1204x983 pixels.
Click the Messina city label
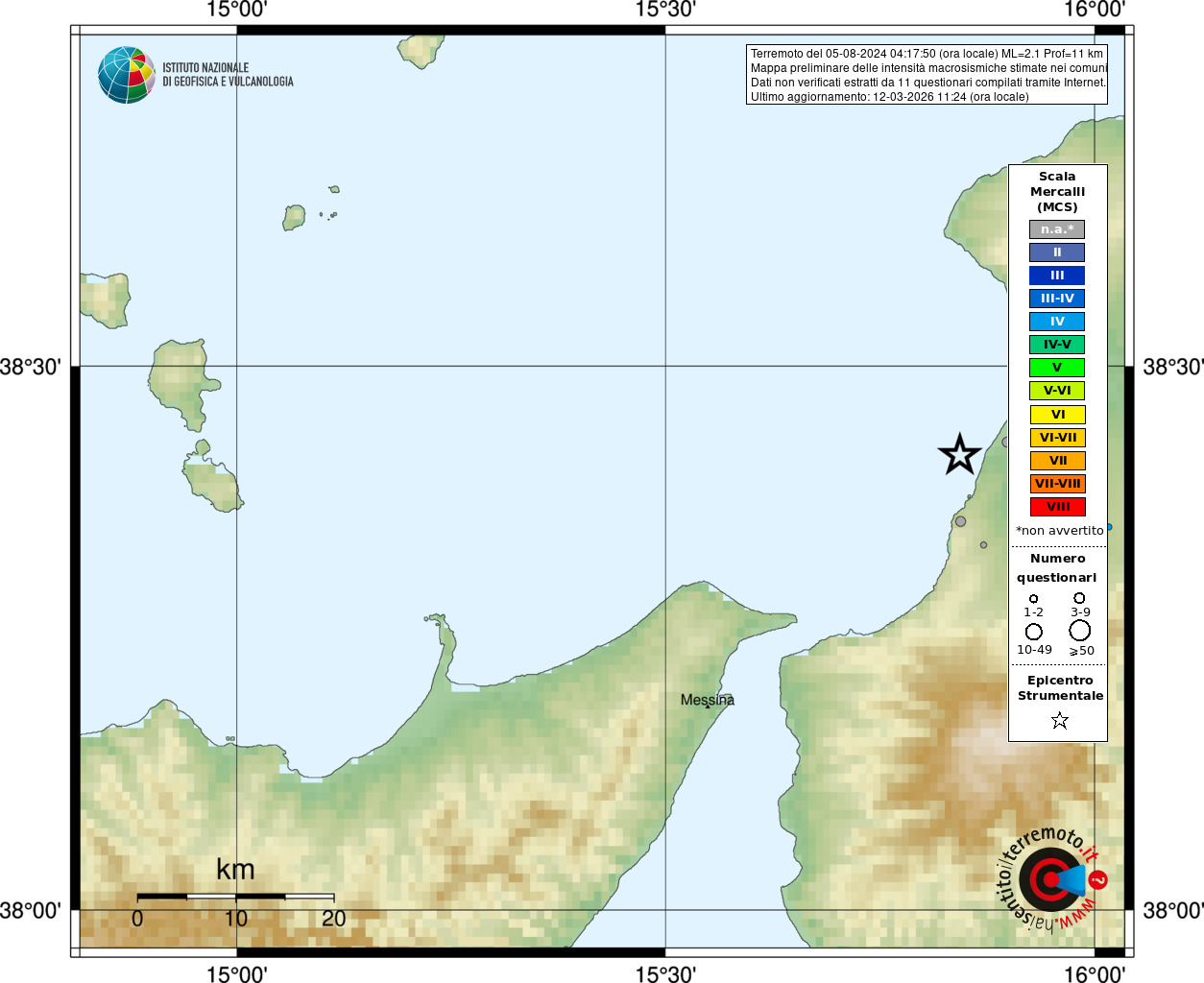pos(707,700)
